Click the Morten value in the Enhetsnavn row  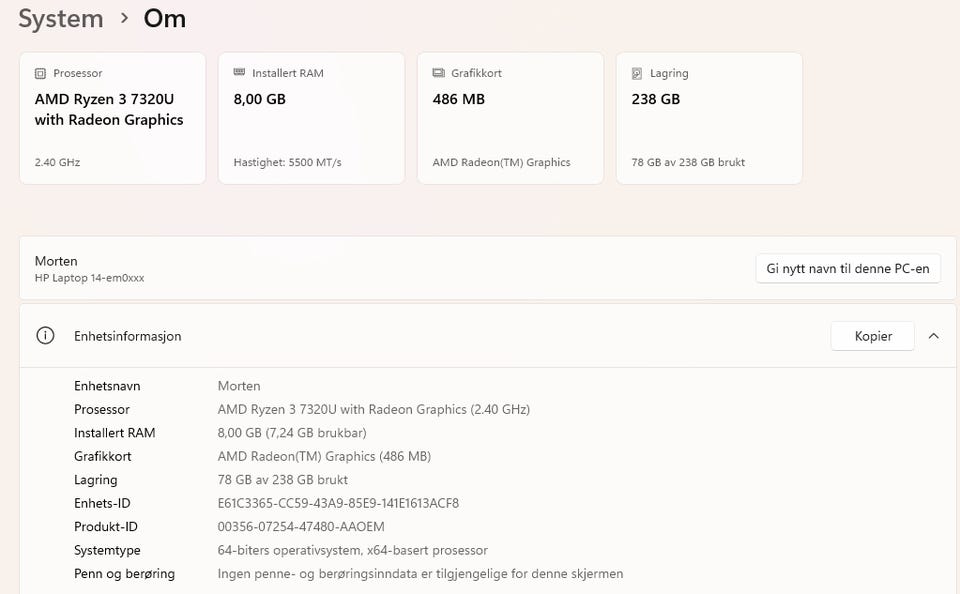[239, 386]
